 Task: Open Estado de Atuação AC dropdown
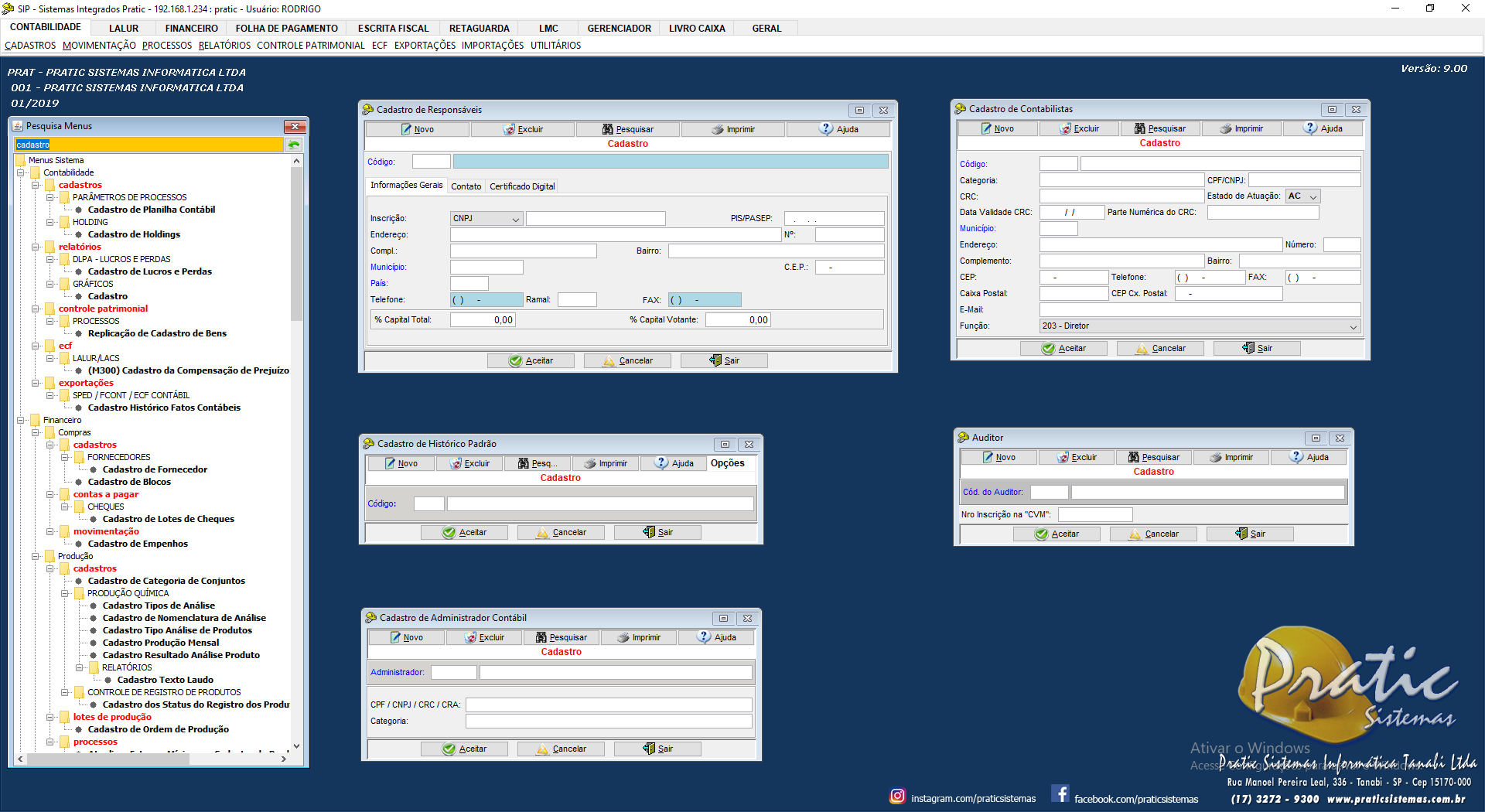coord(1313,196)
